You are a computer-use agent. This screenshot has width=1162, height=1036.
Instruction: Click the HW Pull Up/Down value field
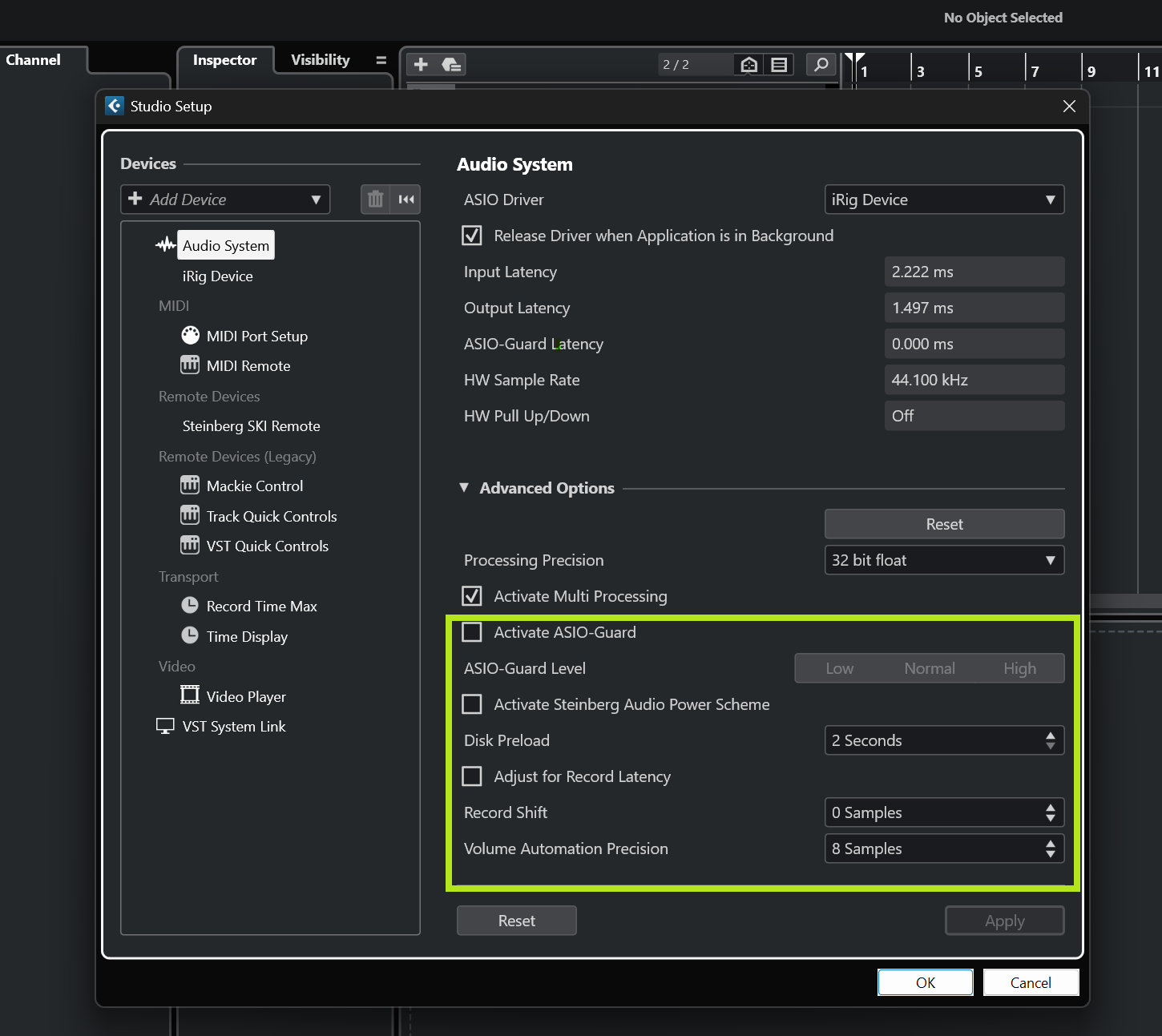pyautogui.click(x=974, y=416)
